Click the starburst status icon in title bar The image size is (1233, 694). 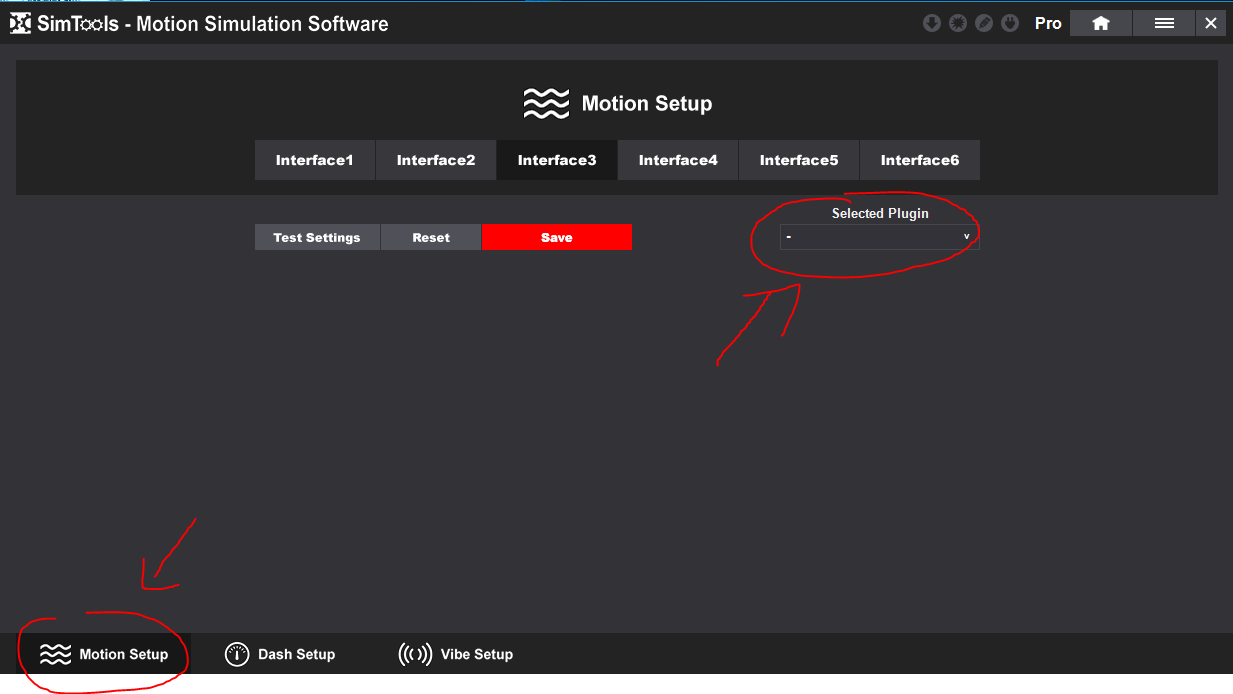tap(958, 23)
